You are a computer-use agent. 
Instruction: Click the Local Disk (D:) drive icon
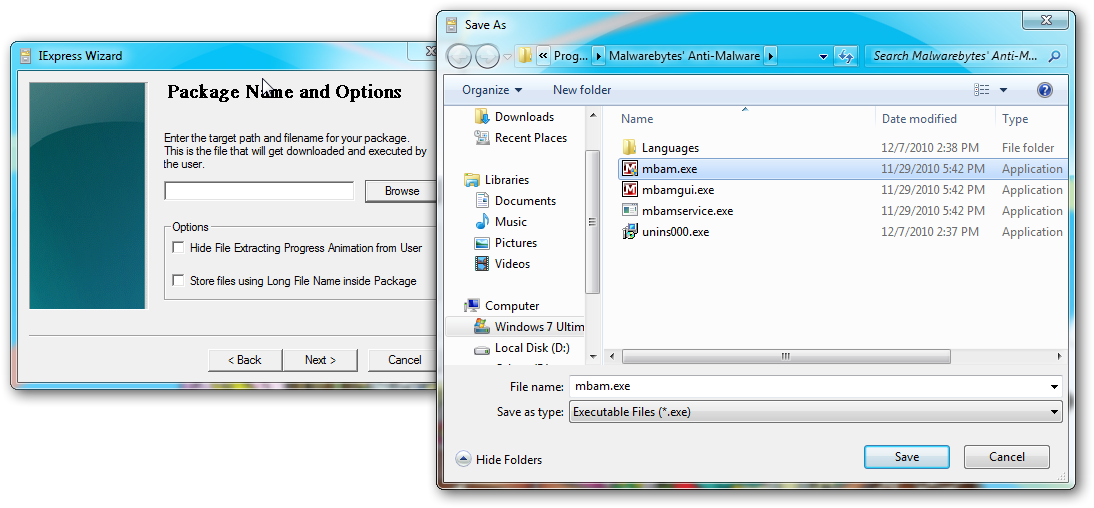tap(482, 348)
